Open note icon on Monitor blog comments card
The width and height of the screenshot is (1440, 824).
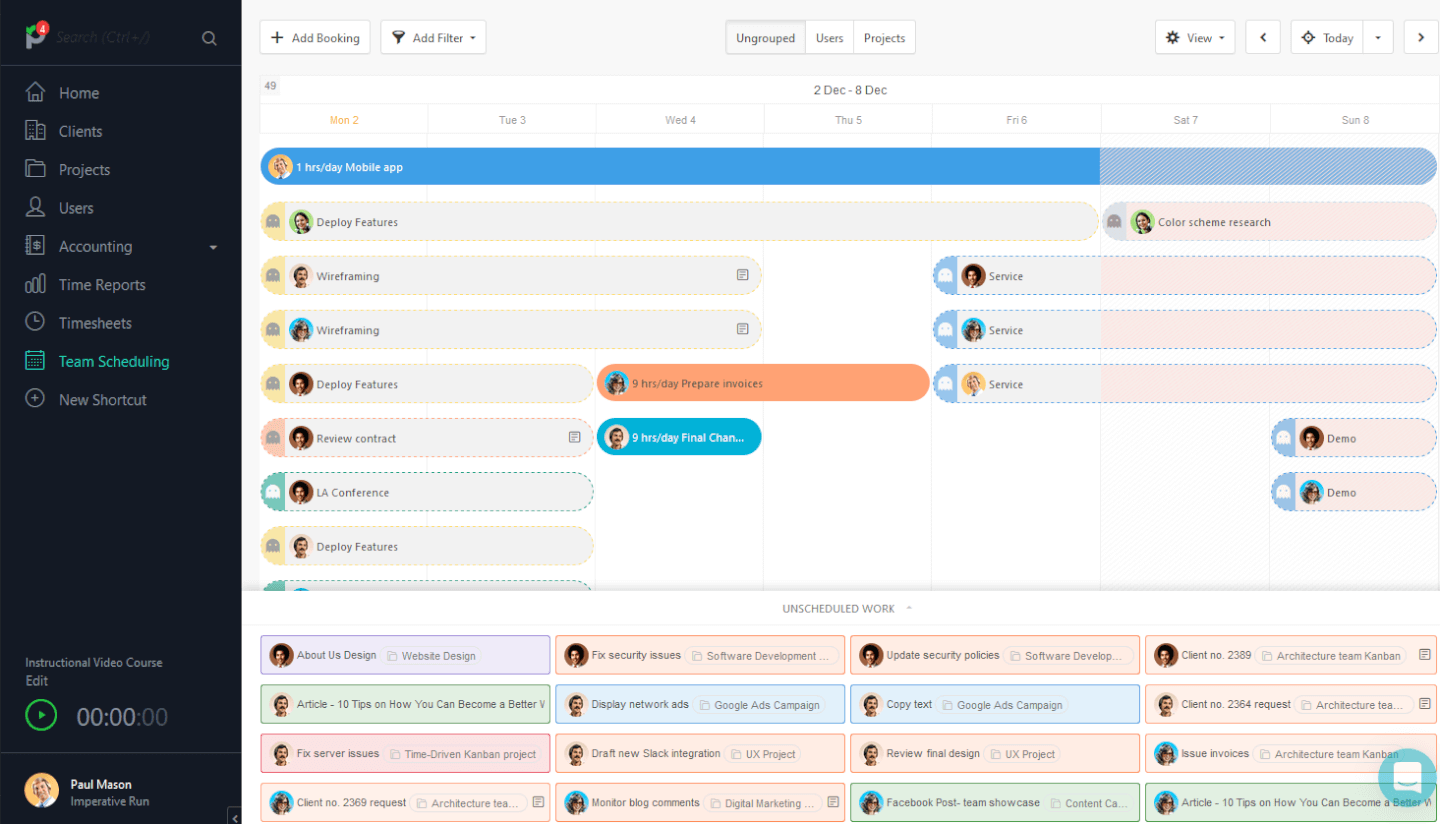pos(833,802)
